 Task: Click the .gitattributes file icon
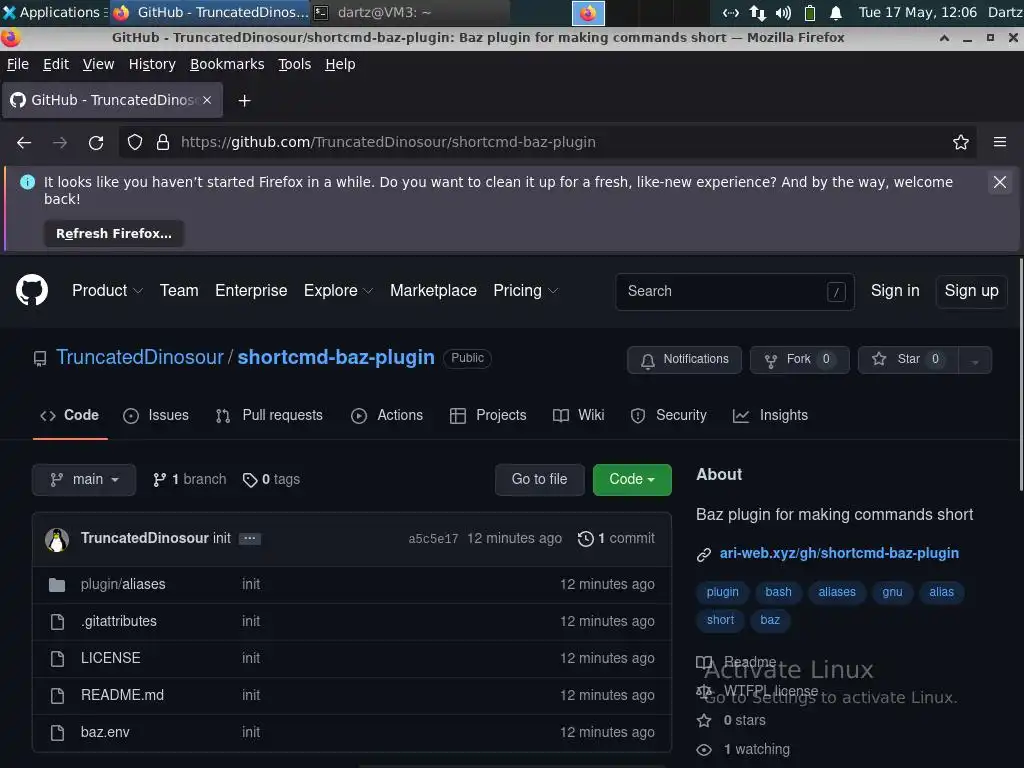57,622
